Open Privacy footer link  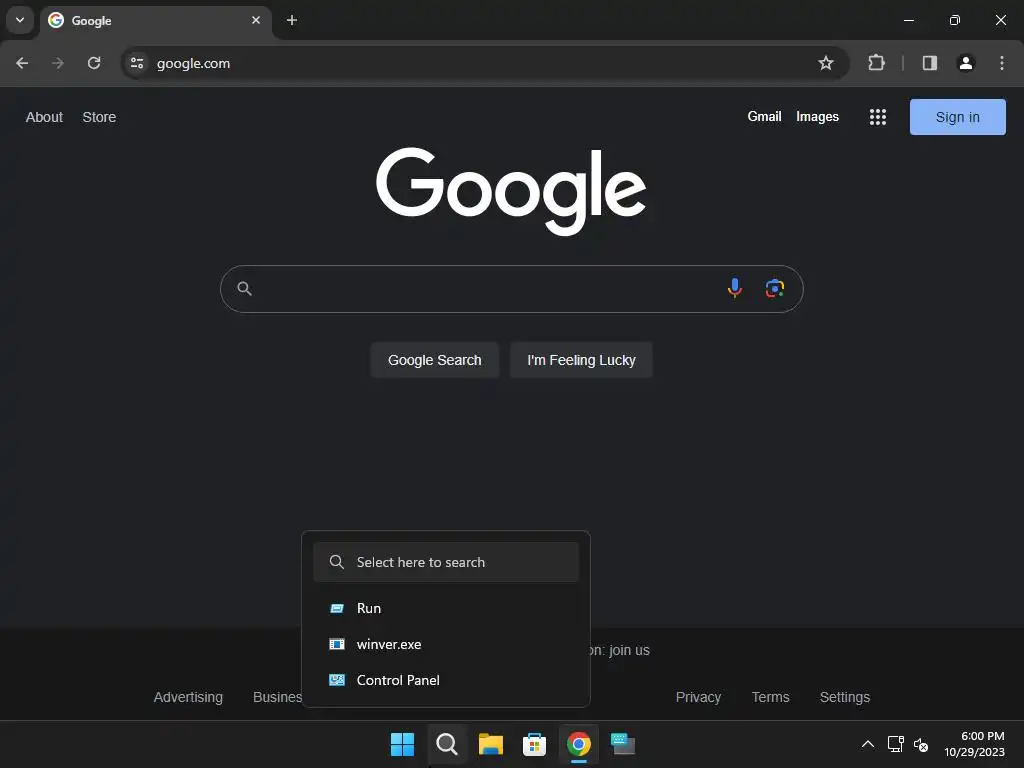[x=698, y=697]
